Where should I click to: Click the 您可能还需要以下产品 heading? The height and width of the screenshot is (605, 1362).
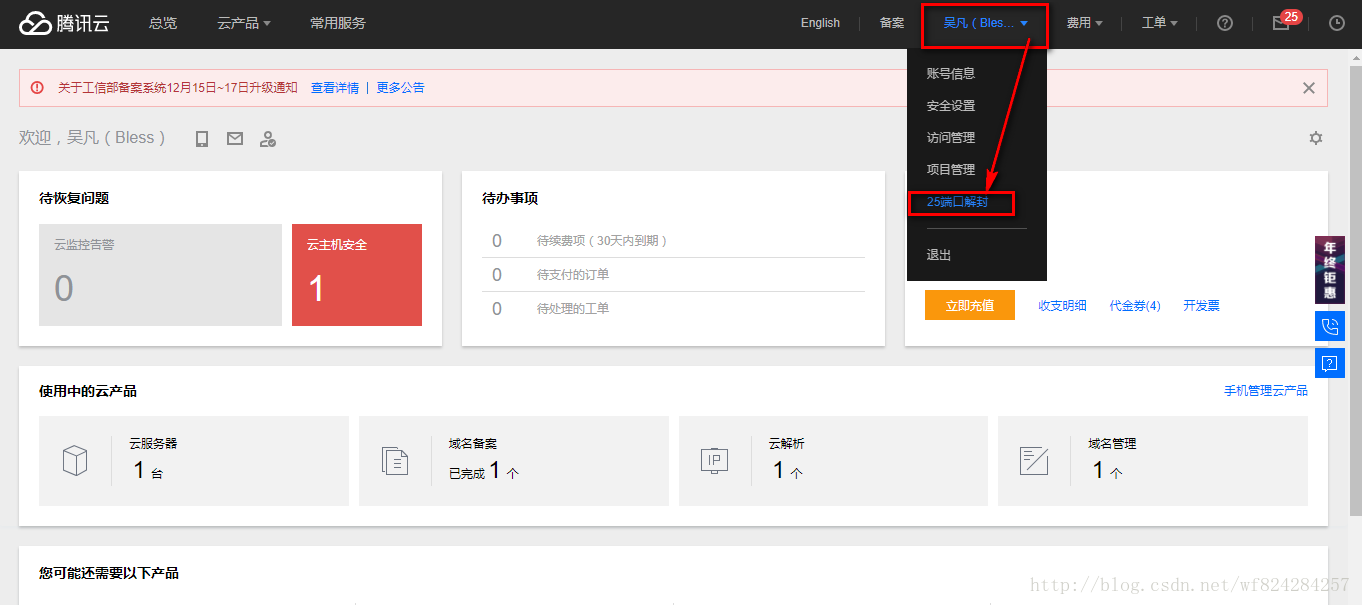point(109,573)
